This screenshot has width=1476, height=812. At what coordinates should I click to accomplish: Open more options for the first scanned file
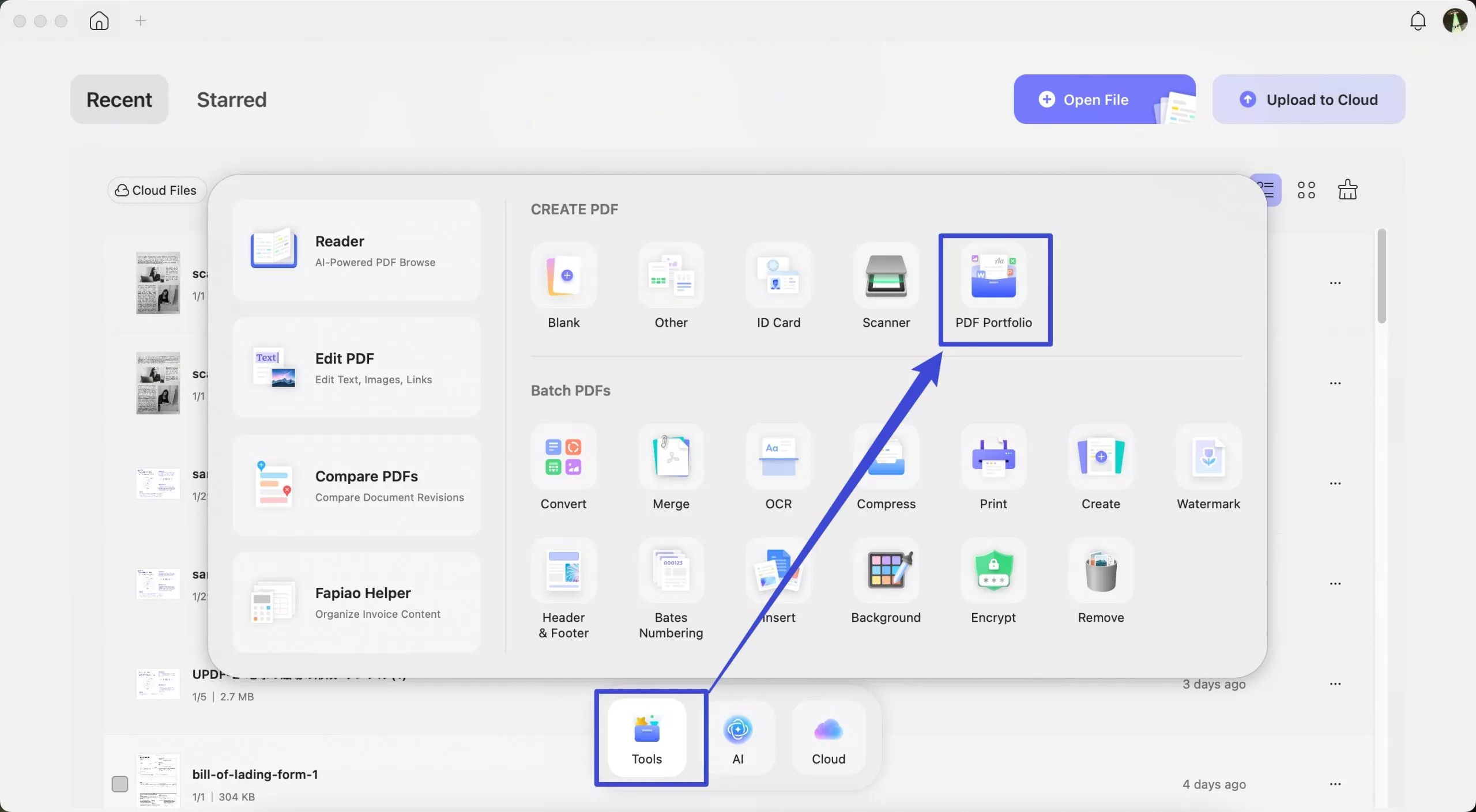coord(1336,283)
